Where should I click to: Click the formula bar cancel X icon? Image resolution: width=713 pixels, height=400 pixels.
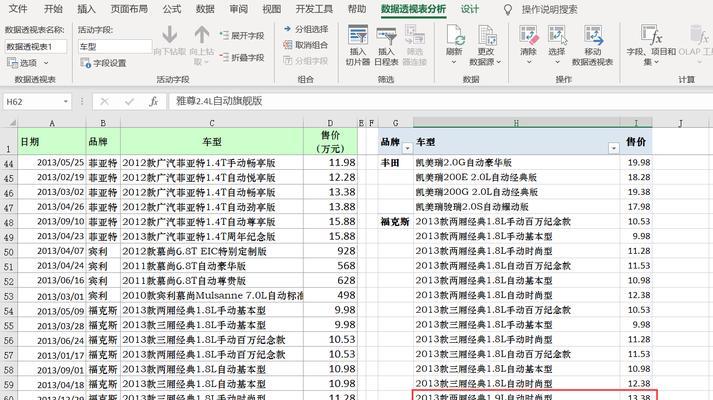pyautogui.click(x=105, y=101)
